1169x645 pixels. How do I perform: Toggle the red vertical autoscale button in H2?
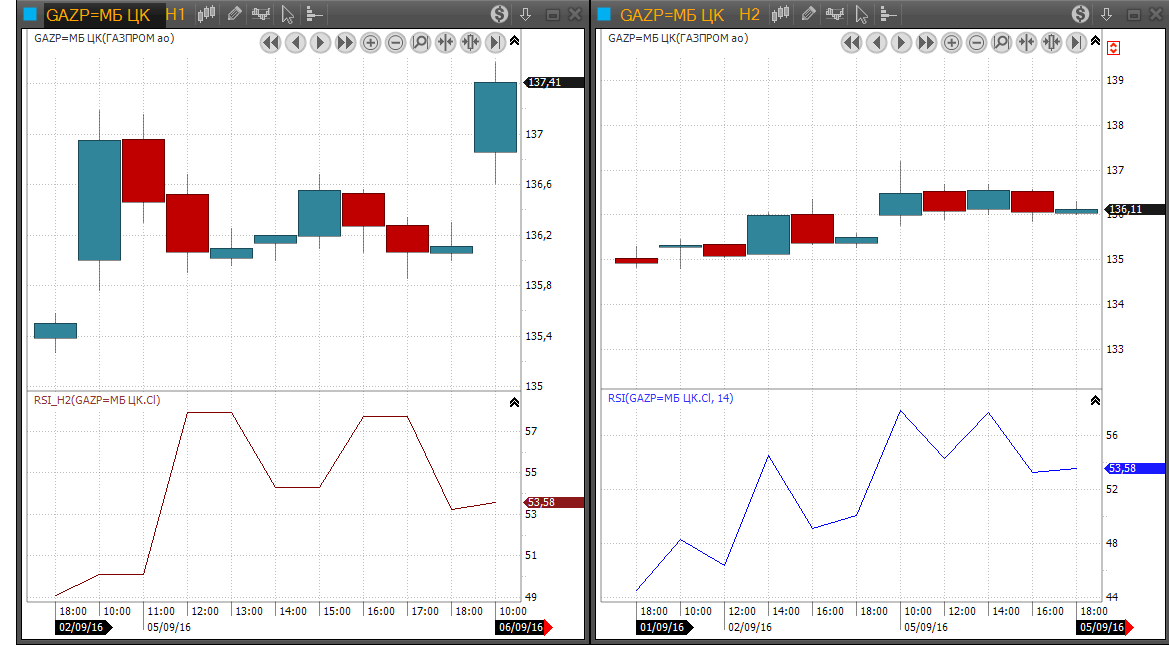point(1114,47)
